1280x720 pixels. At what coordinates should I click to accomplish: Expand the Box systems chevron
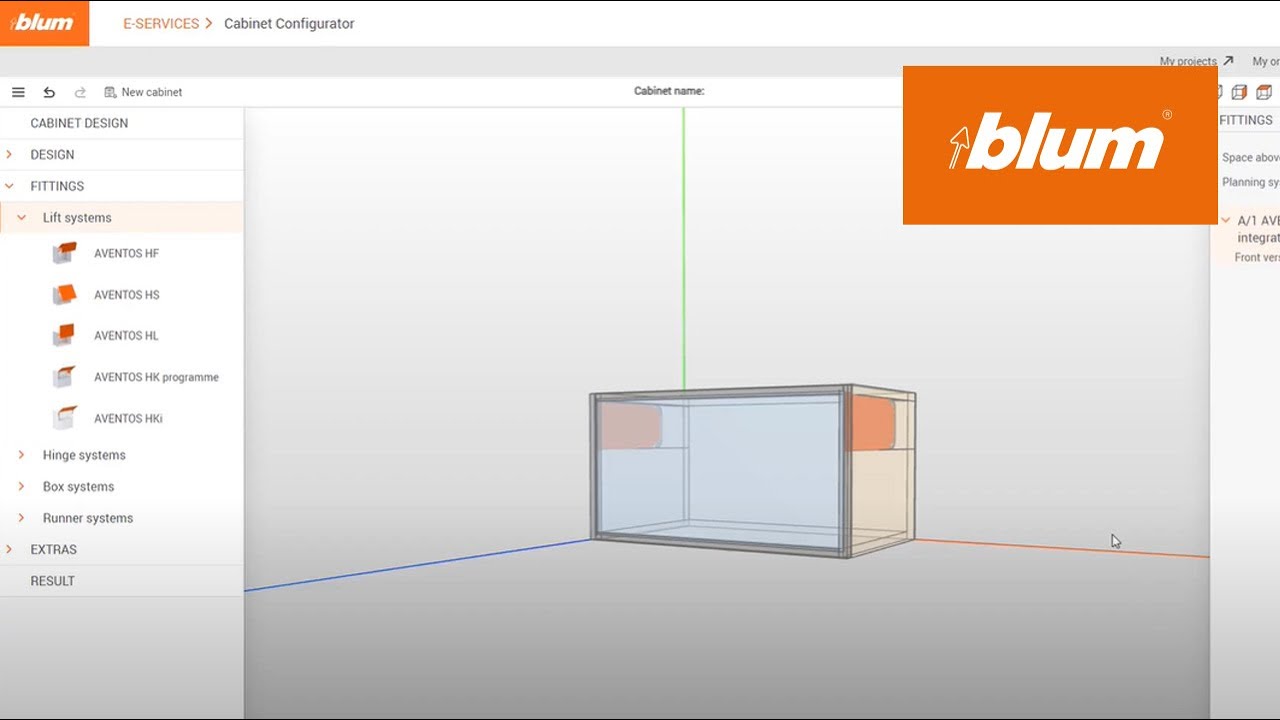pyautogui.click(x=21, y=486)
